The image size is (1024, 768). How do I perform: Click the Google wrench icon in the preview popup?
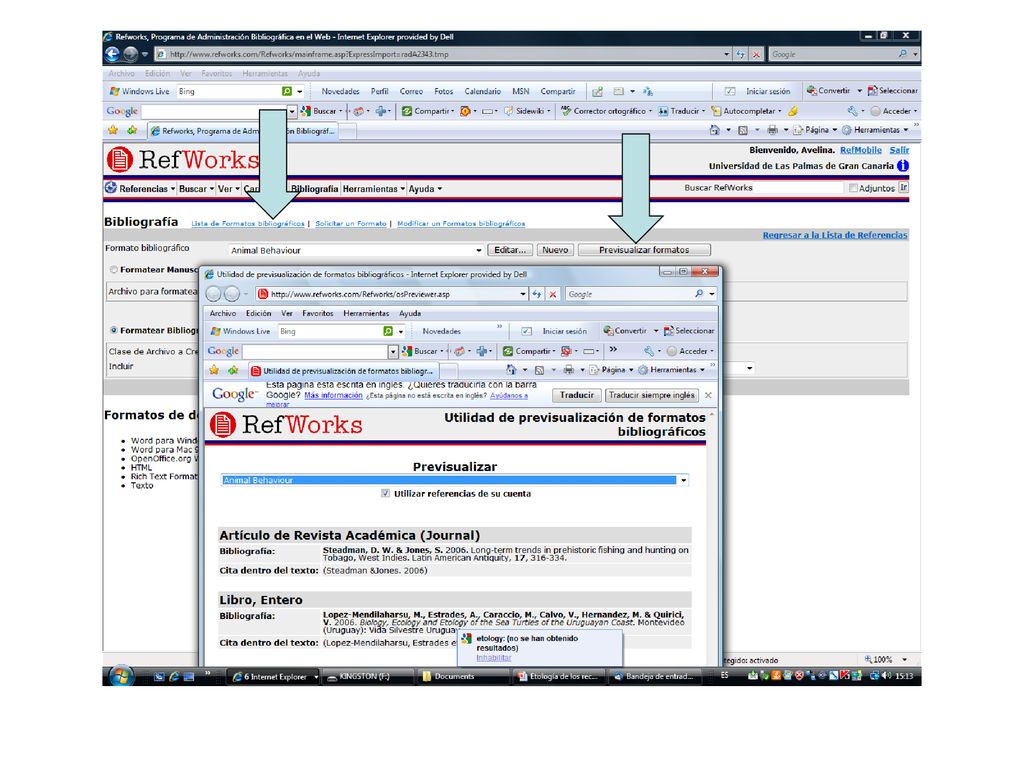pyautogui.click(x=648, y=351)
